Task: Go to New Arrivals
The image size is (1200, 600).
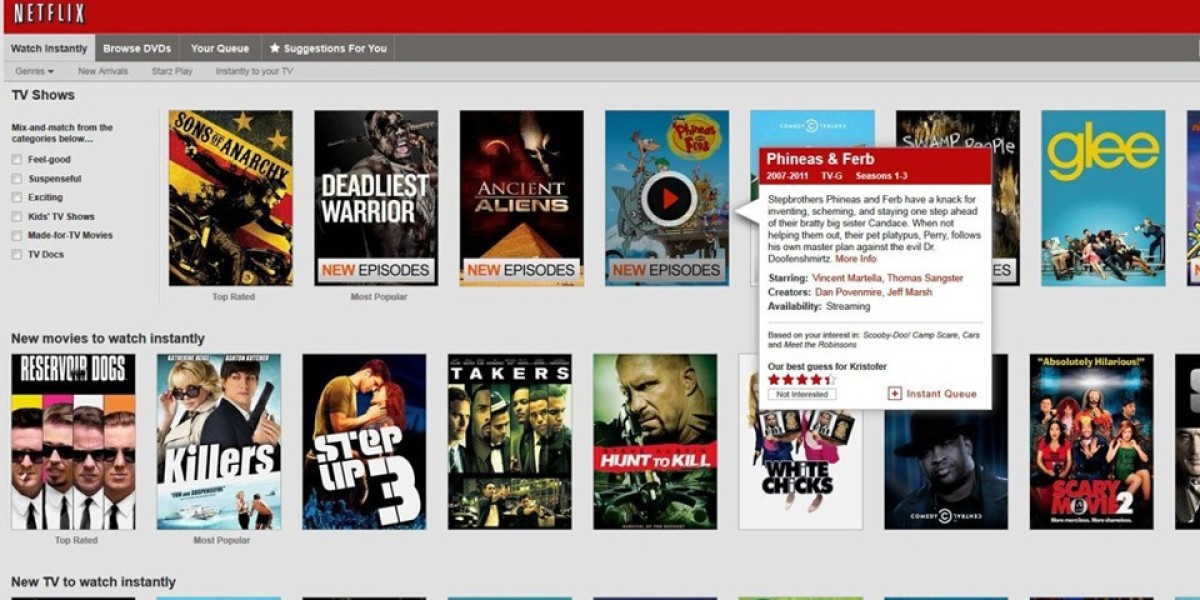Action: pyautogui.click(x=105, y=71)
